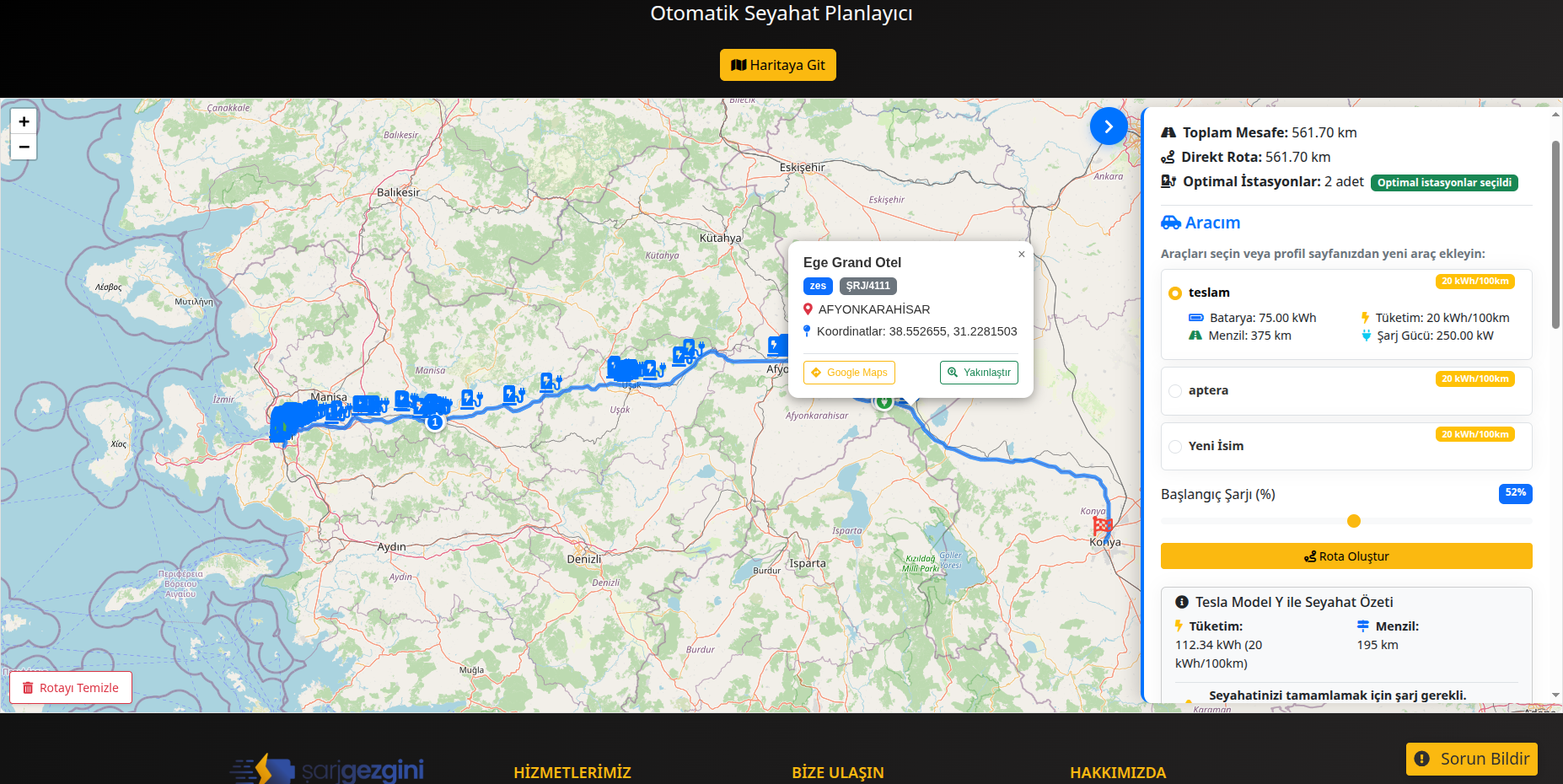1563x784 pixels.
Task: Select the teslam vehicle radio button
Action: [1175, 293]
